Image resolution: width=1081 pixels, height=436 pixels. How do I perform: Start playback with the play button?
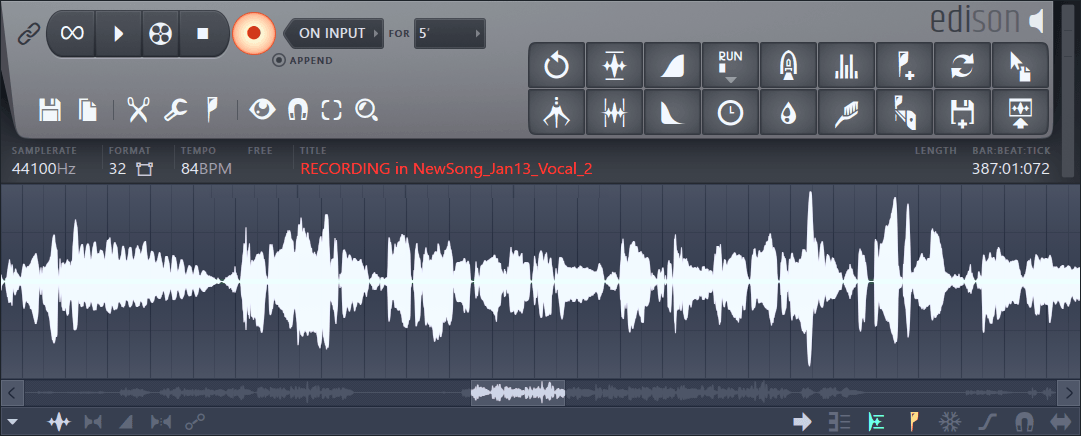coord(119,33)
